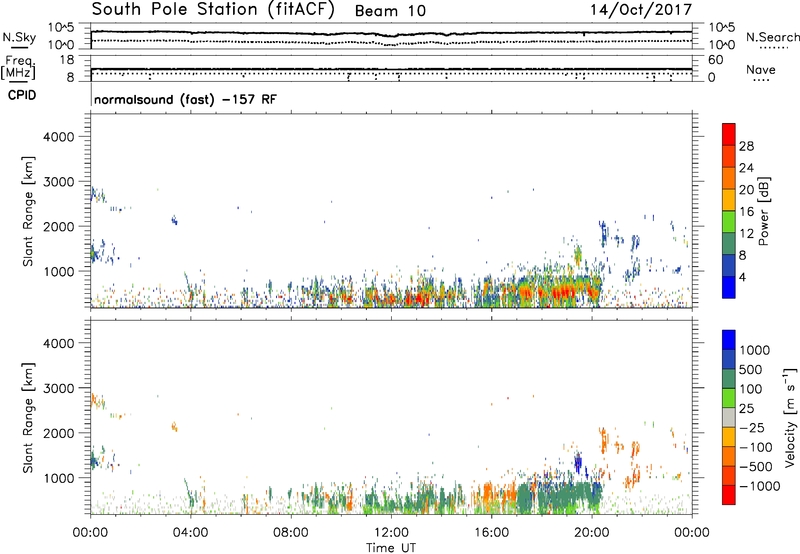Viewport: 800px width, 554px height.
Task: Click the 'CPID' label
Action: (22, 95)
